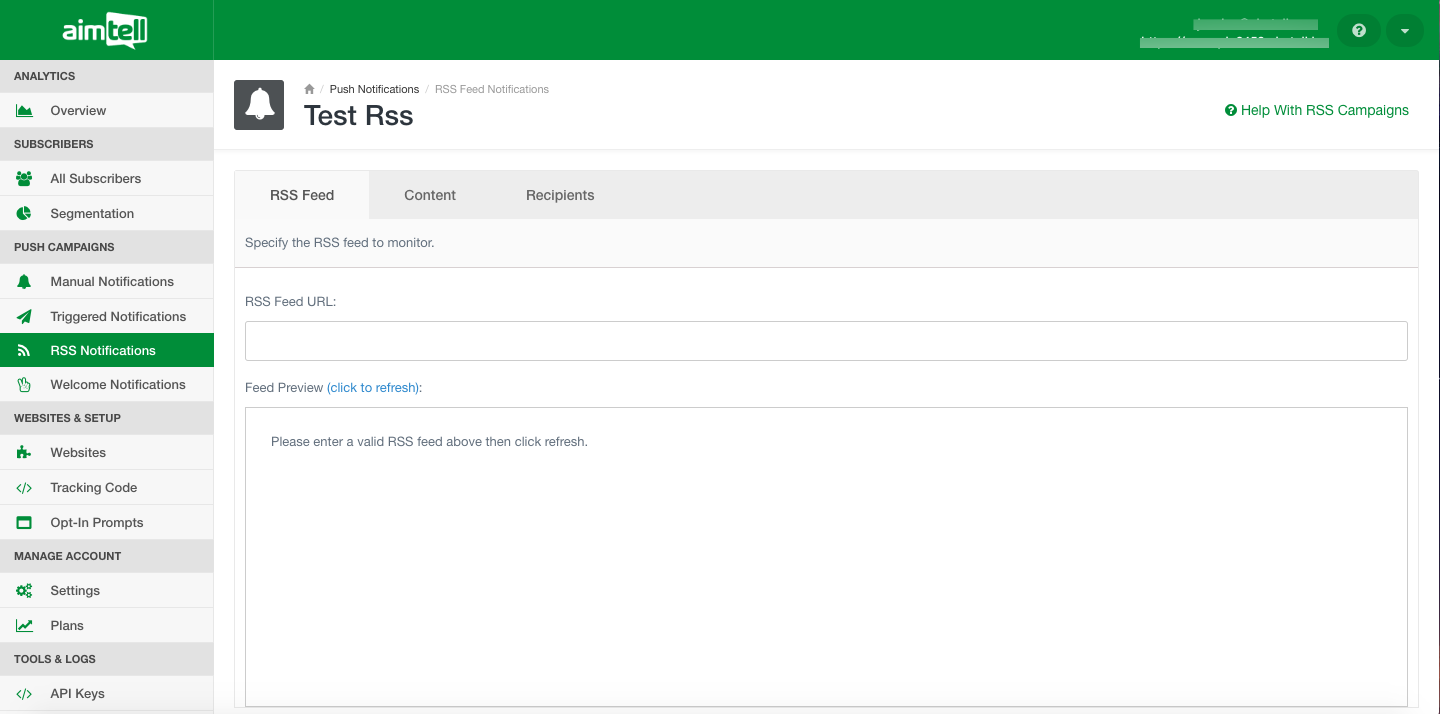
Task: Select the RSS Feed tab
Action: pyautogui.click(x=302, y=195)
